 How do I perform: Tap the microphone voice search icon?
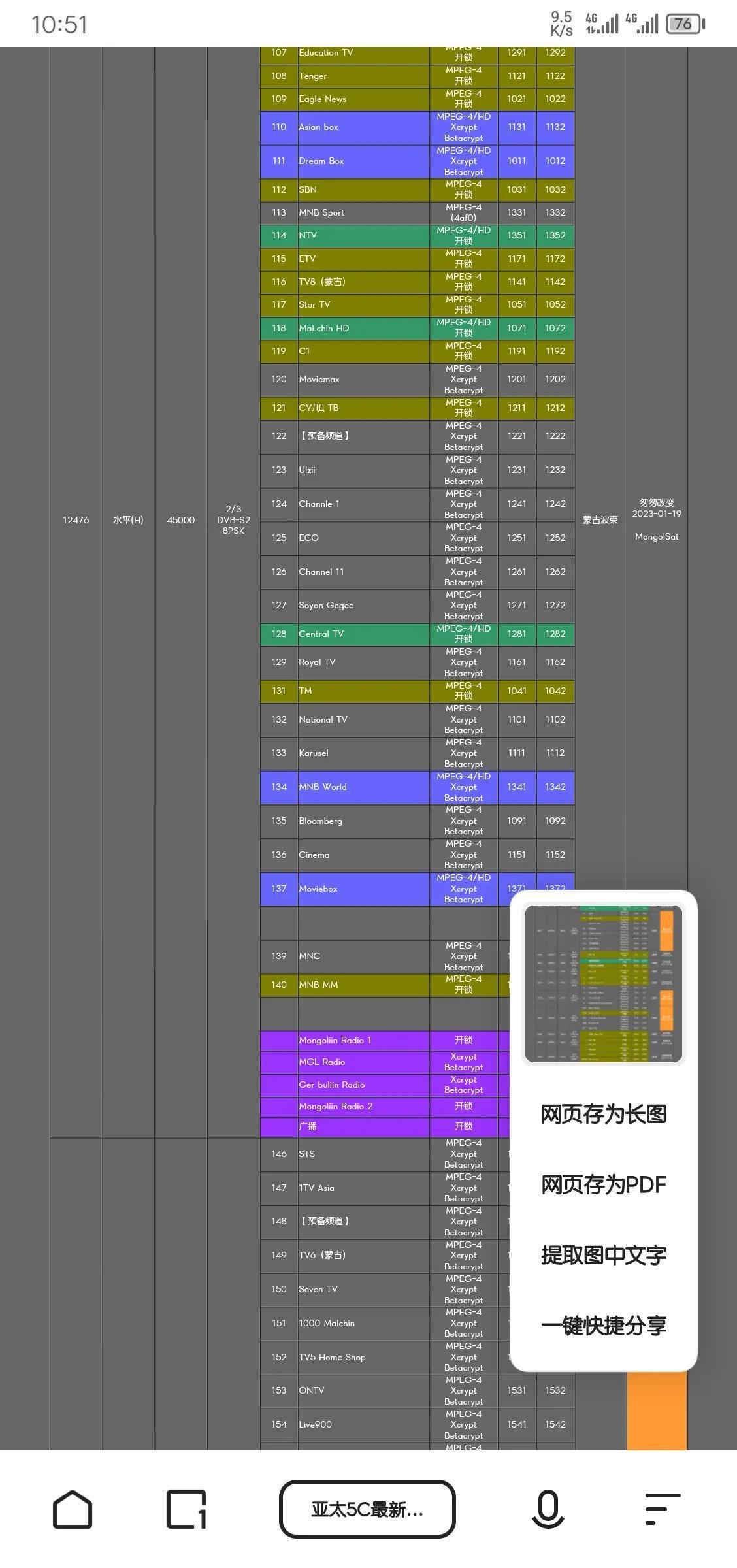click(x=548, y=1509)
